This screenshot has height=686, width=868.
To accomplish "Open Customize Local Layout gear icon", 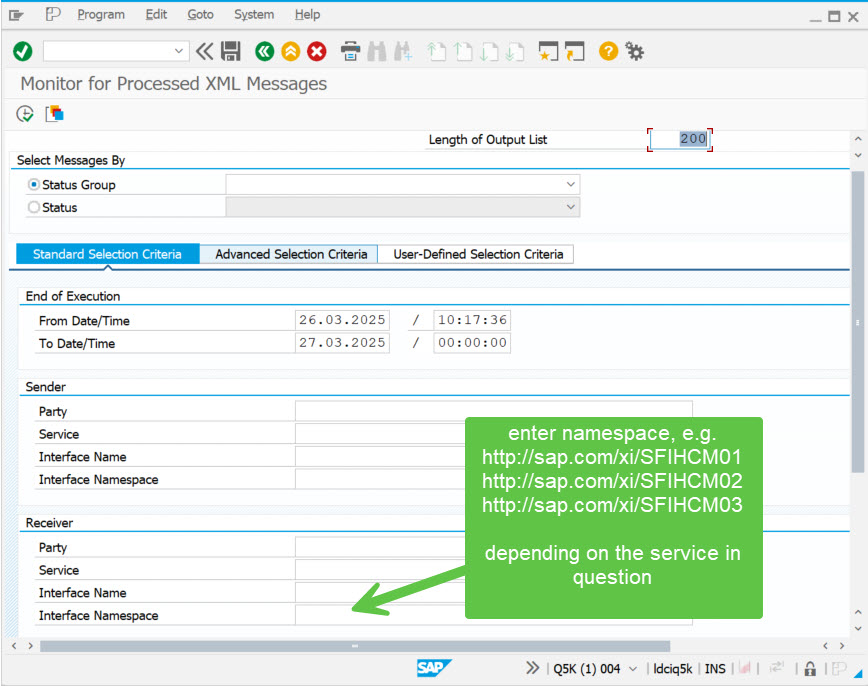I will click(x=634, y=51).
